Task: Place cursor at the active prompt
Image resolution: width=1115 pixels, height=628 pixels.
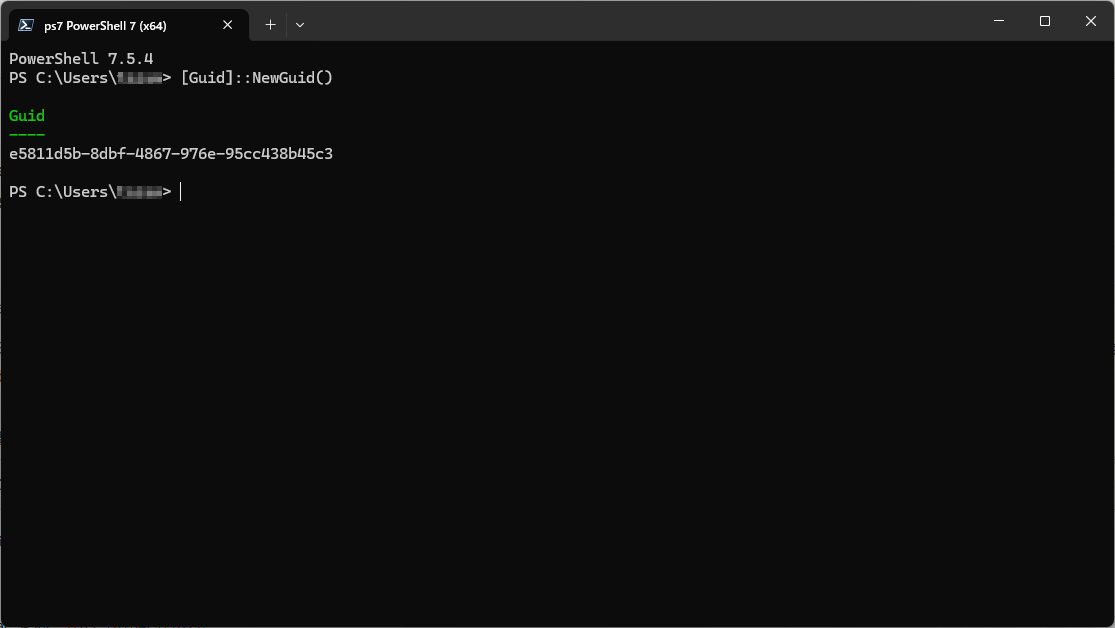Action: (x=182, y=192)
